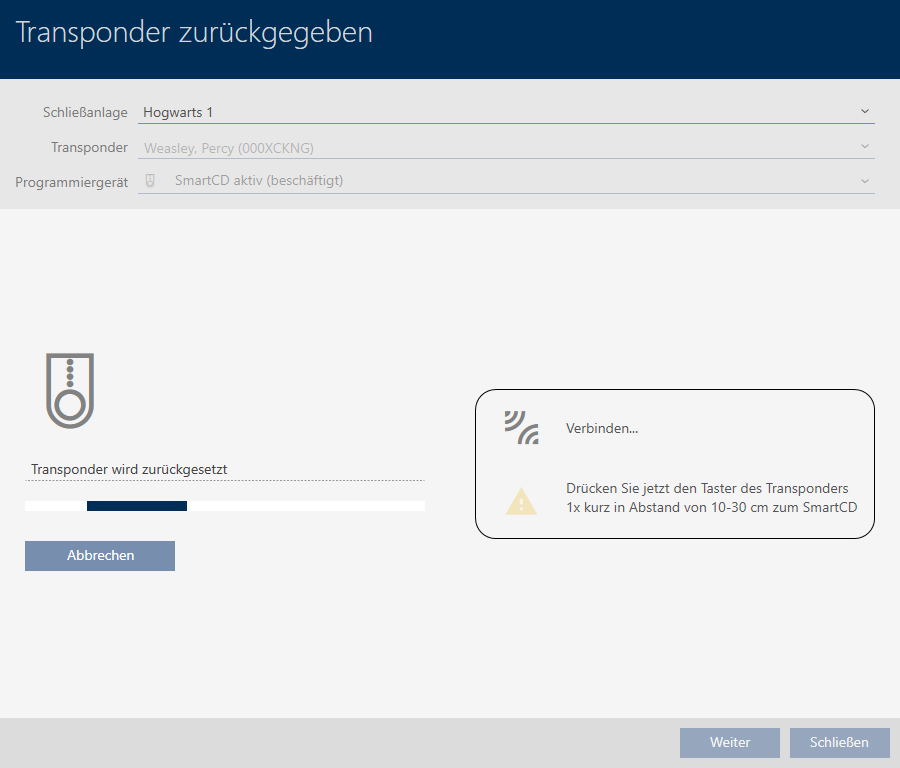Click the blue reset progress bar
This screenshot has width=900, height=768.
[137, 506]
